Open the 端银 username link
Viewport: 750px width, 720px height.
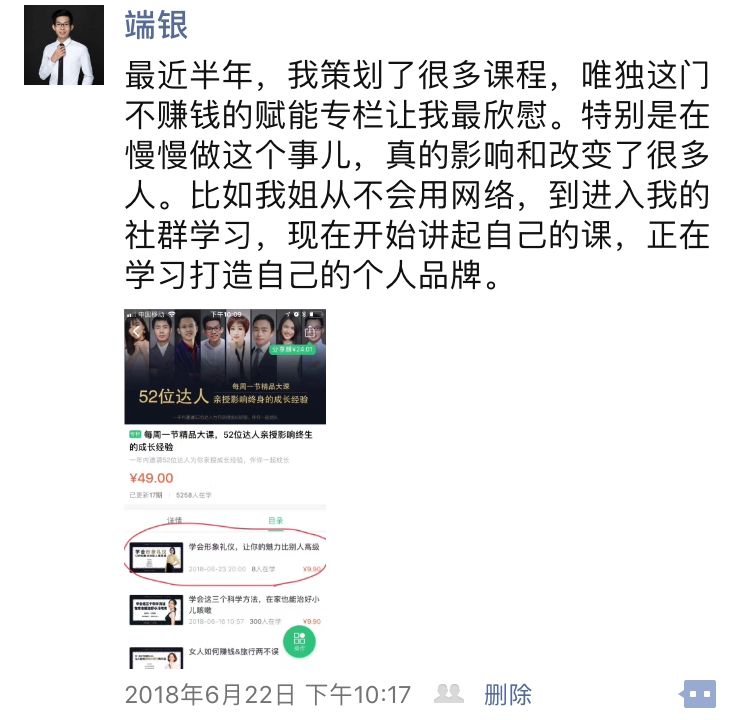pyautogui.click(x=156, y=25)
